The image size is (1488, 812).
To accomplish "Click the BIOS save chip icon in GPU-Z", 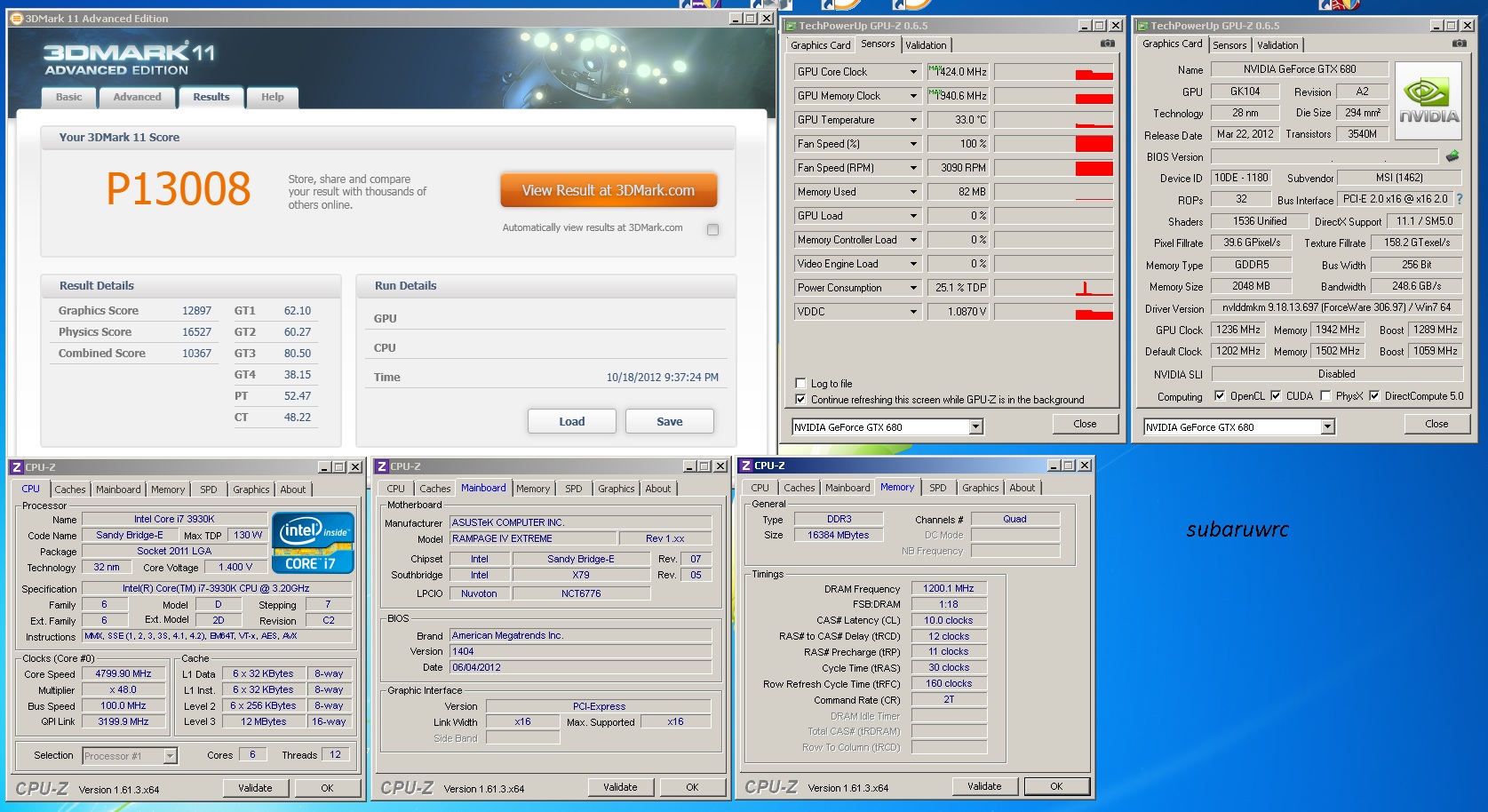I will pos(1452,156).
